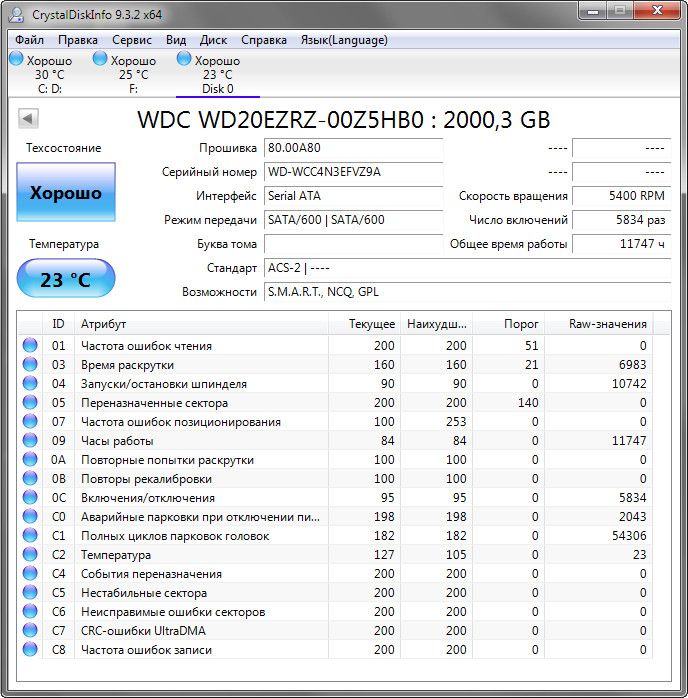Screen dimensions: 688x698
Task: Click the Наихудш... column header
Action: (437, 324)
